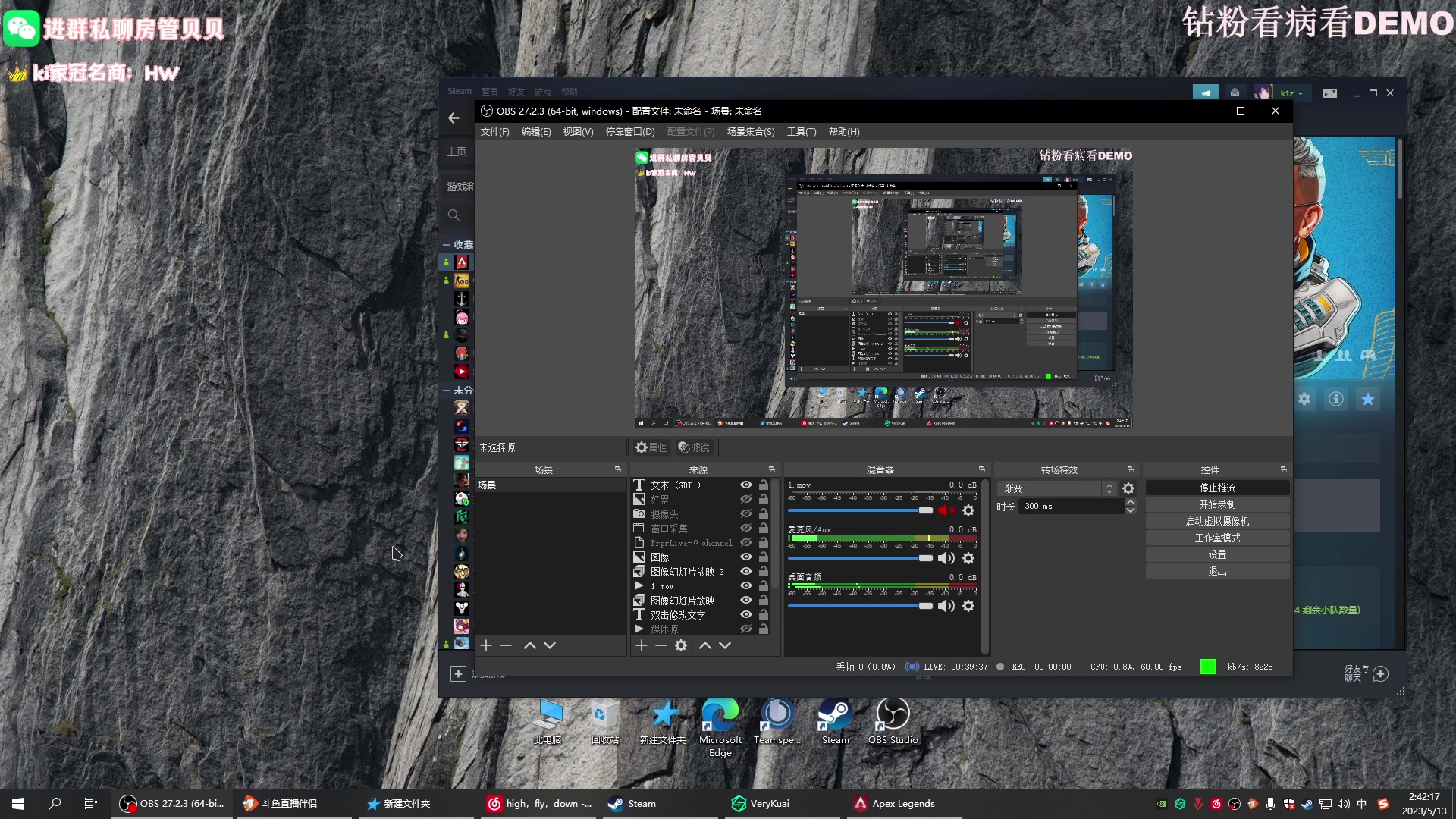Open the 麦克风/Aux audio settings gear
1456x819 pixels.
point(968,559)
